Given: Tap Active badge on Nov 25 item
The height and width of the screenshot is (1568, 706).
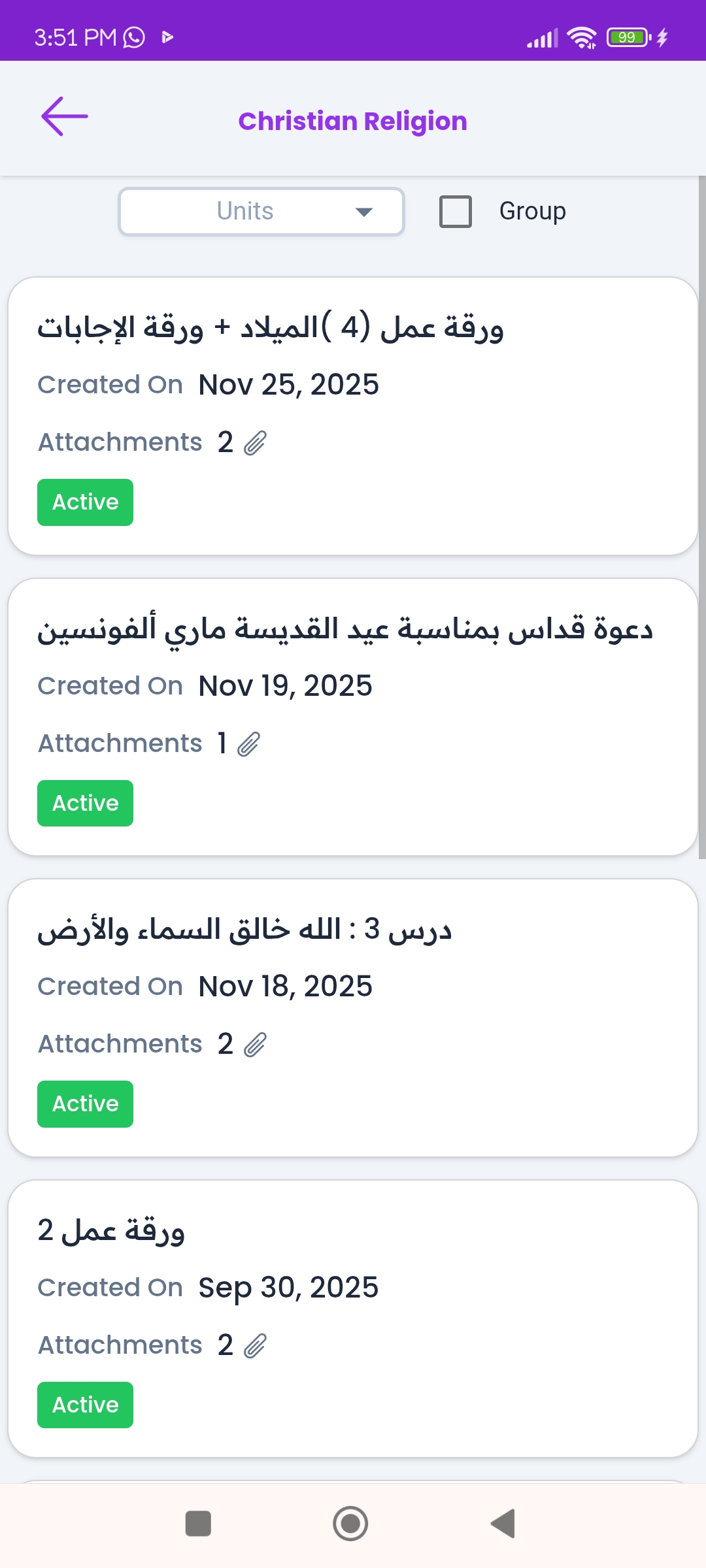Looking at the screenshot, I should 85,502.
